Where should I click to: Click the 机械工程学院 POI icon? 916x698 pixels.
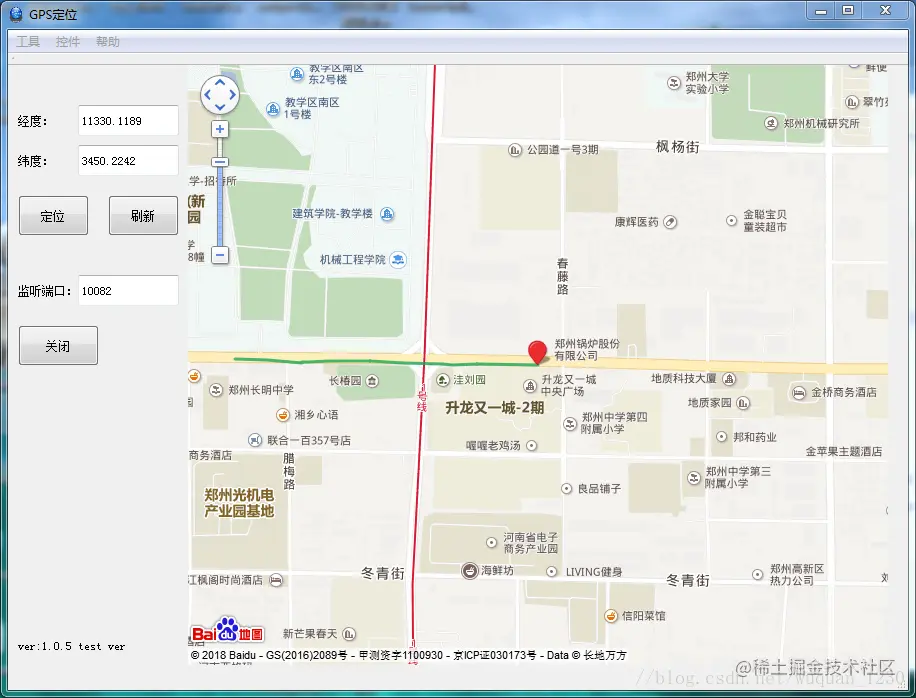(x=398, y=259)
